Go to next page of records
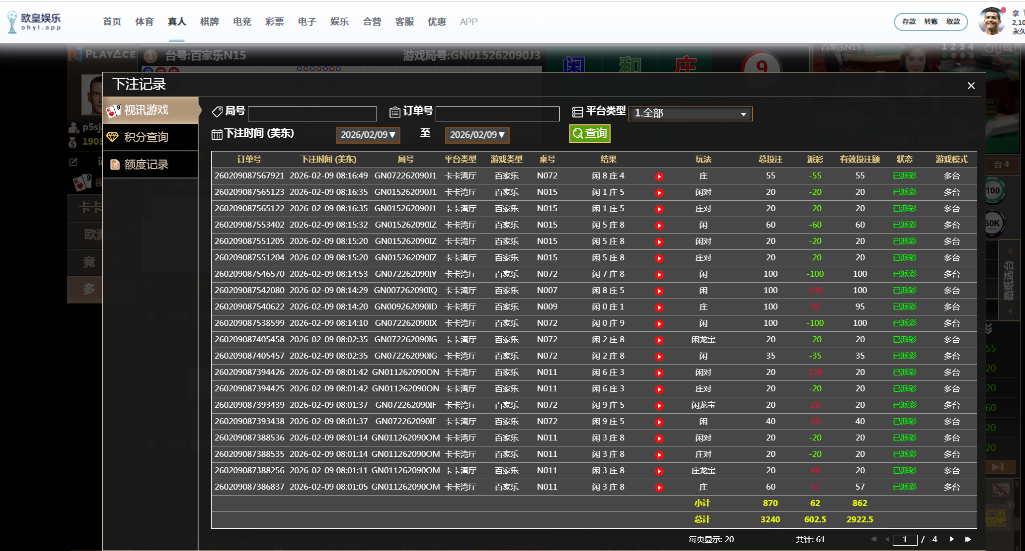This screenshot has height=551, width=1025. pos(953,539)
